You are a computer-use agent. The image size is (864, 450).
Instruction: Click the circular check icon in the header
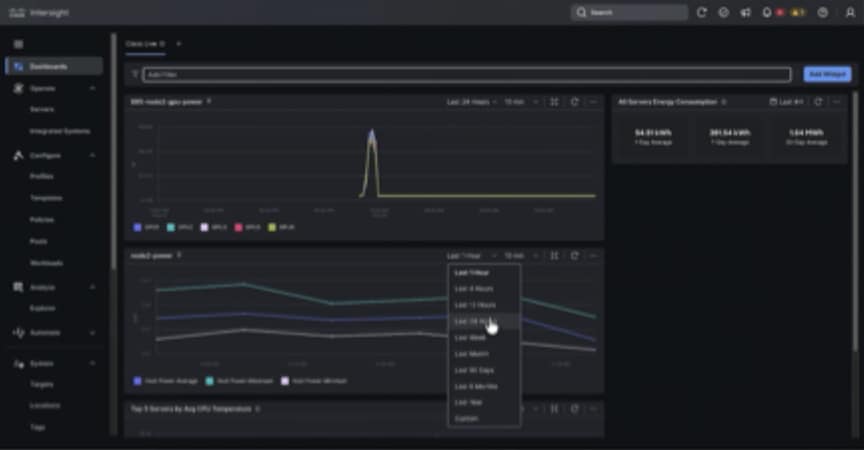click(723, 12)
